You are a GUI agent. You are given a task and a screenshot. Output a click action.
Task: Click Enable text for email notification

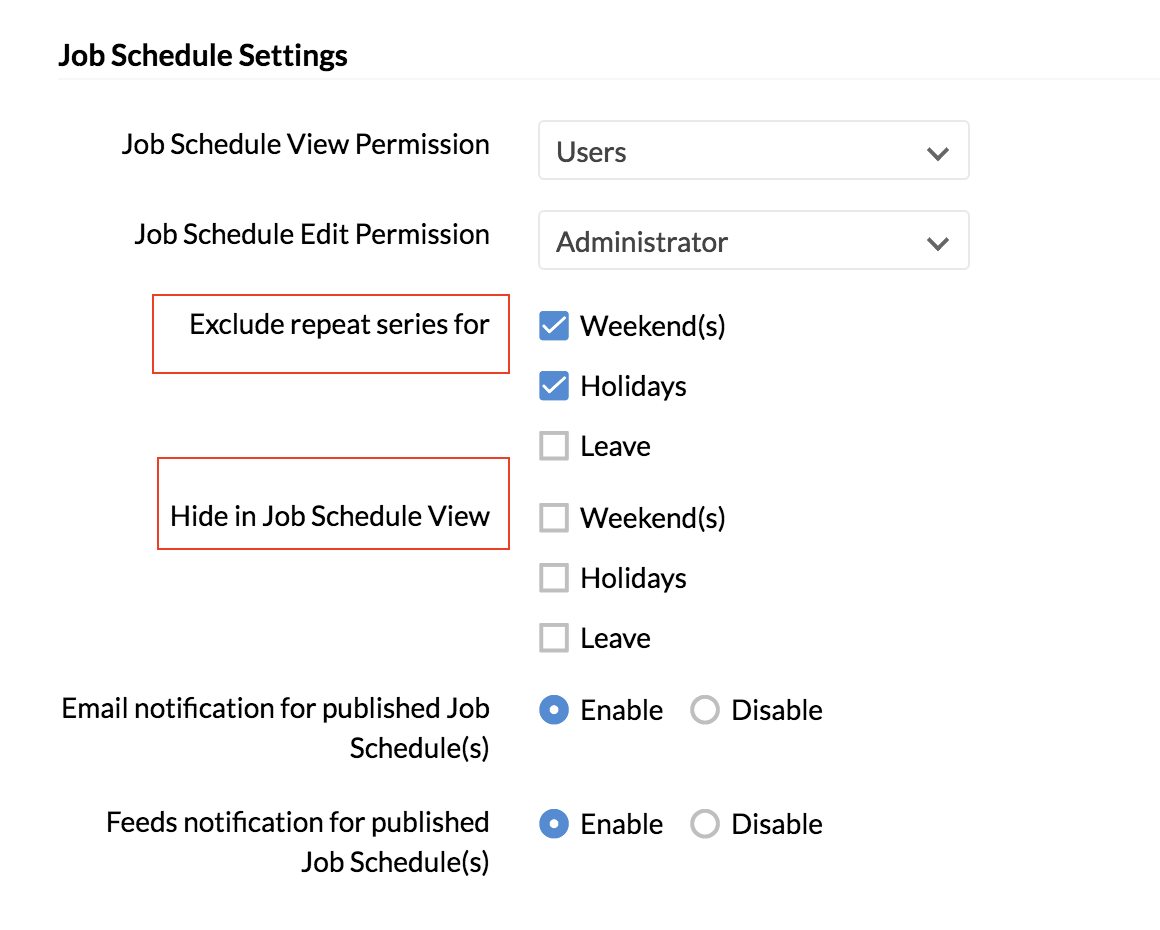[x=621, y=710]
